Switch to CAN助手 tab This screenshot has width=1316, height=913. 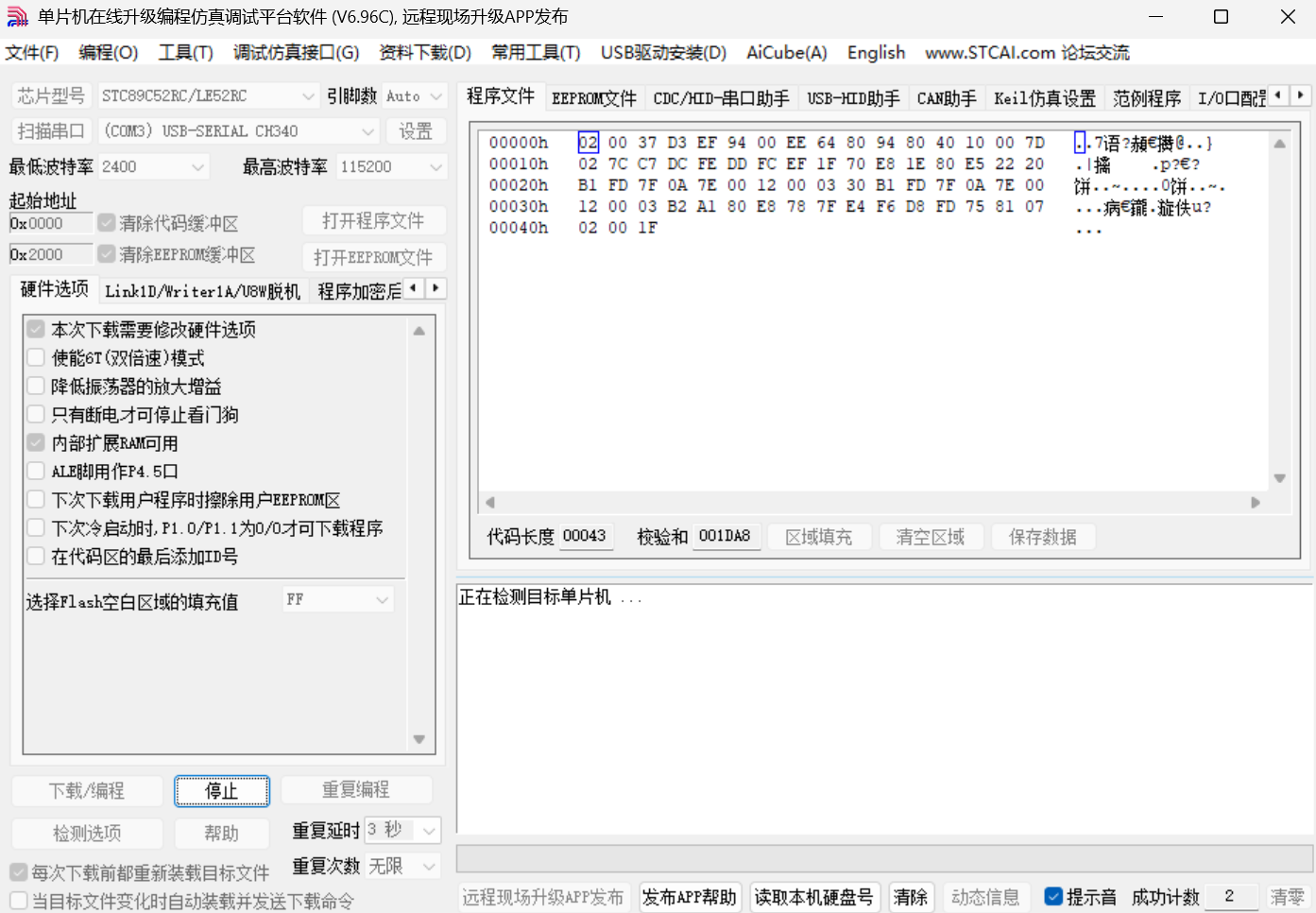point(946,98)
